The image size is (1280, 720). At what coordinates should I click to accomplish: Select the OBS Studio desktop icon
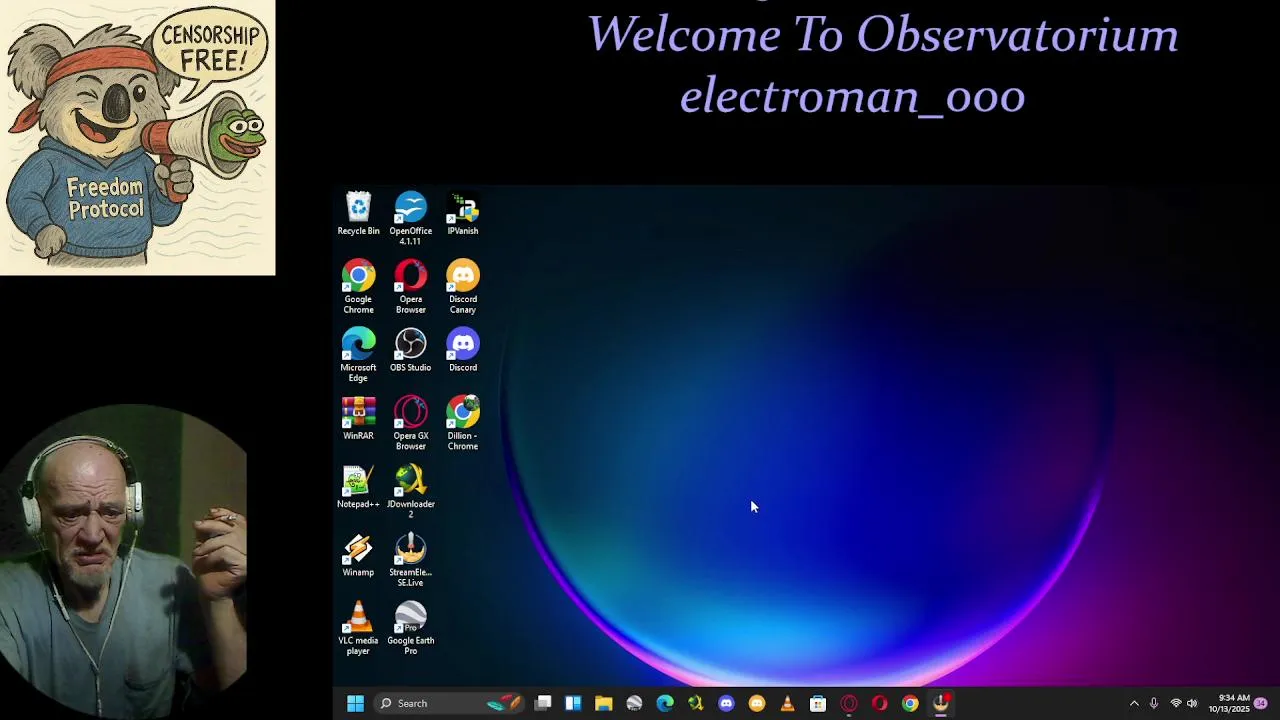coord(410,351)
